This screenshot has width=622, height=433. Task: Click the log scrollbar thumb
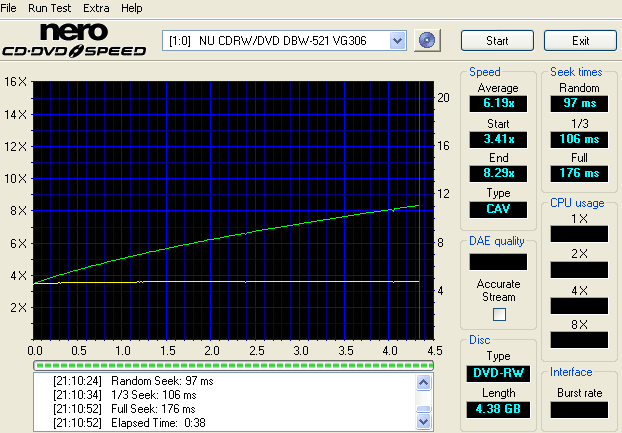point(423,409)
